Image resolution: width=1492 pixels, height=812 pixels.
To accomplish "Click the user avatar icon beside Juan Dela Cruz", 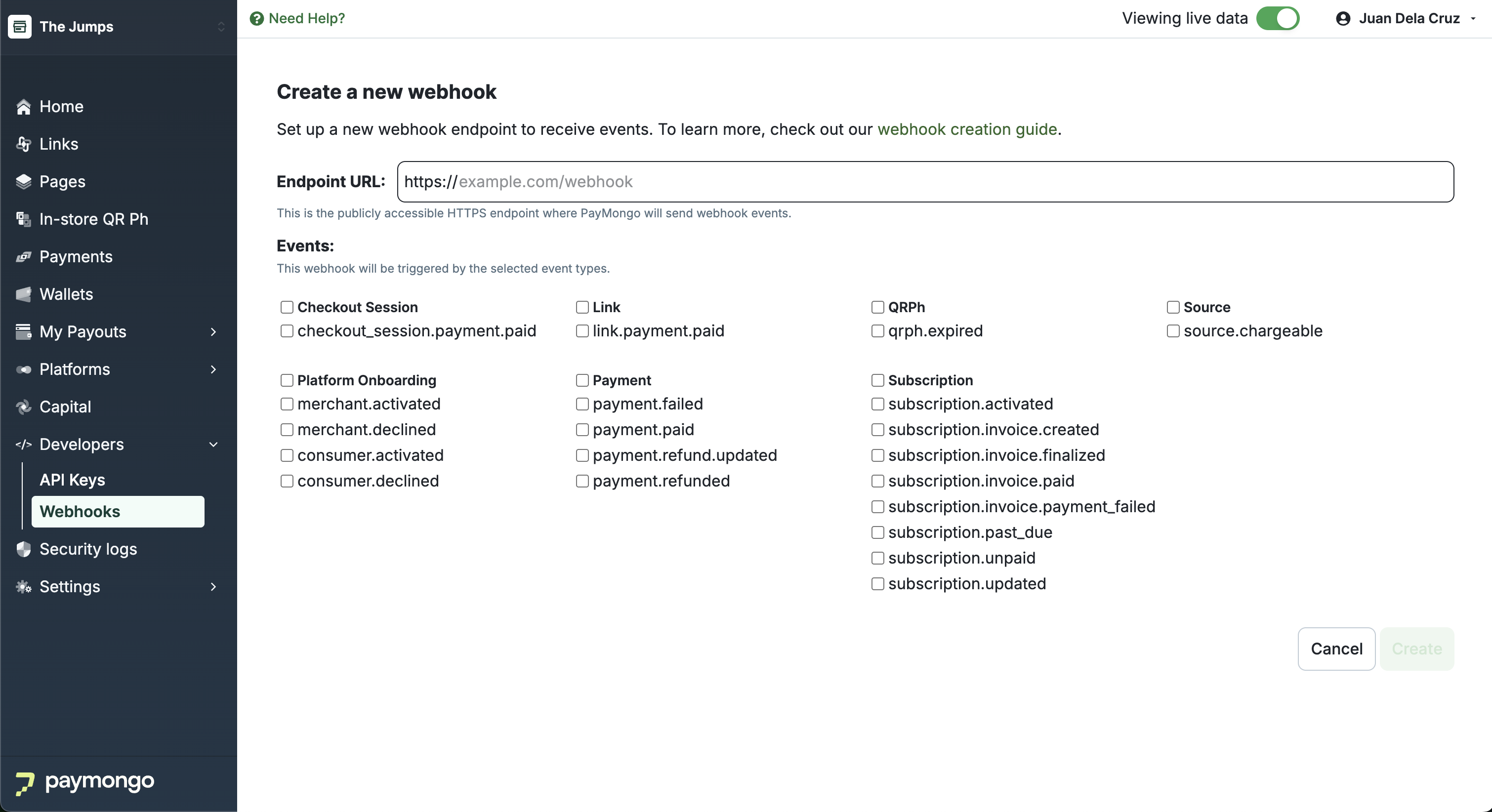I will [1343, 19].
